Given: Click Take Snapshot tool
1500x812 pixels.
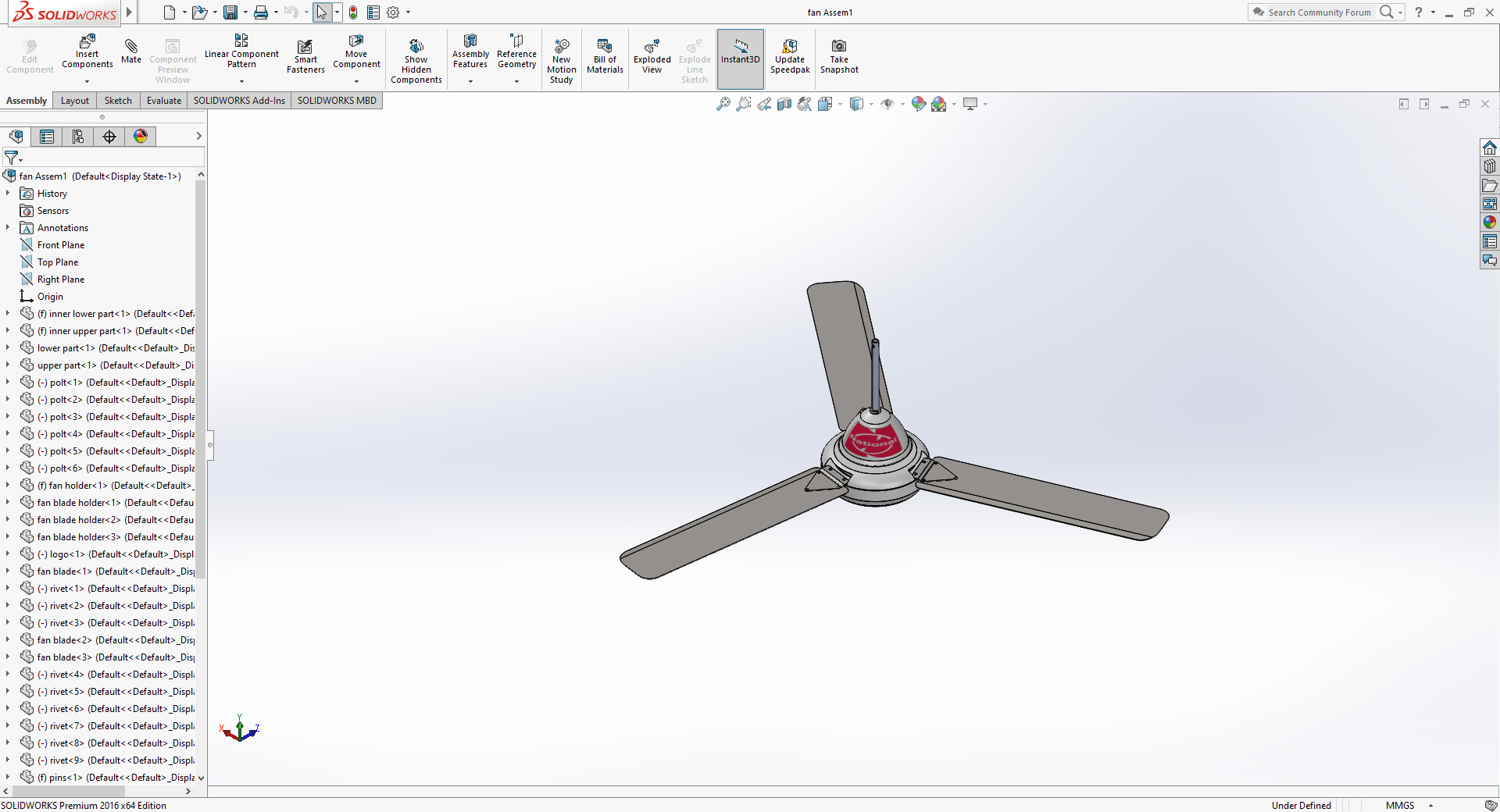Looking at the screenshot, I should click(x=839, y=56).
